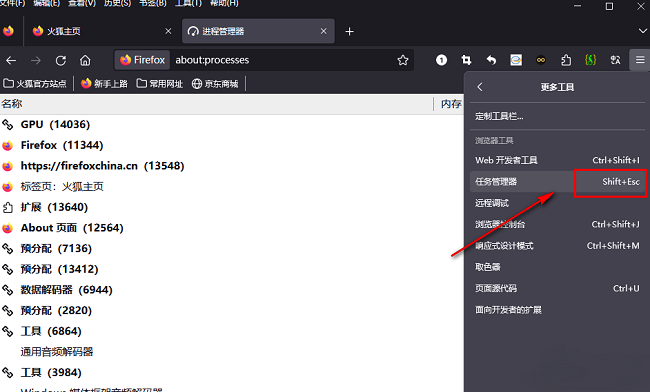Viewport: 650px width, 392px height.
Task: Choose 远程调试 from the menu
Action: [557, 203]
